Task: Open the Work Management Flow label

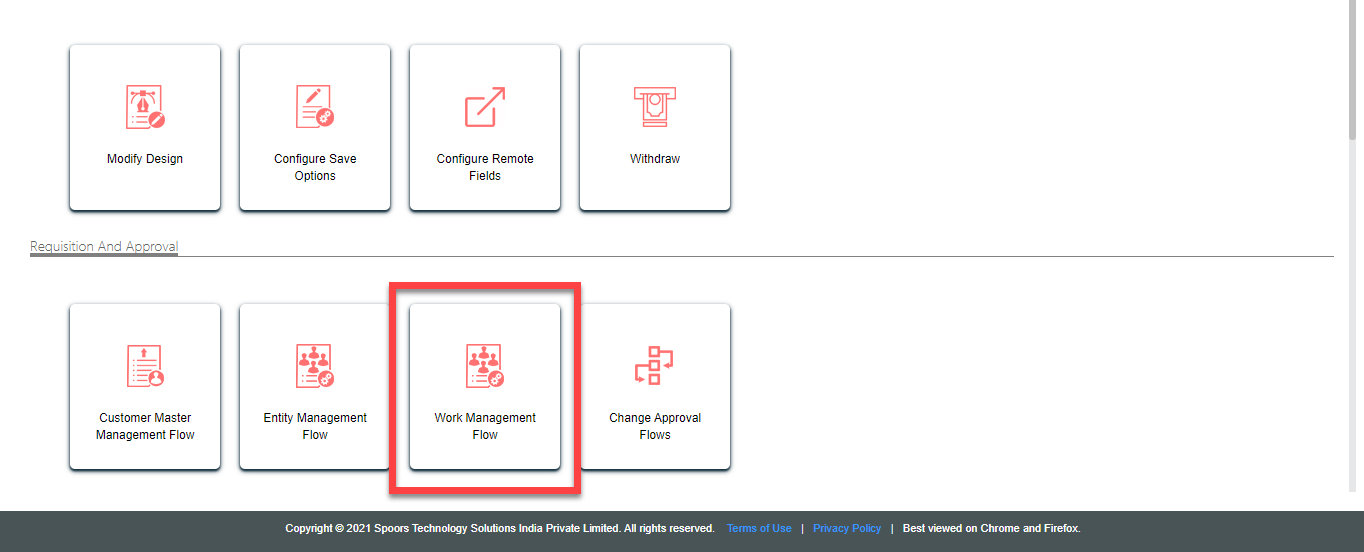Action: pos(485,426)
